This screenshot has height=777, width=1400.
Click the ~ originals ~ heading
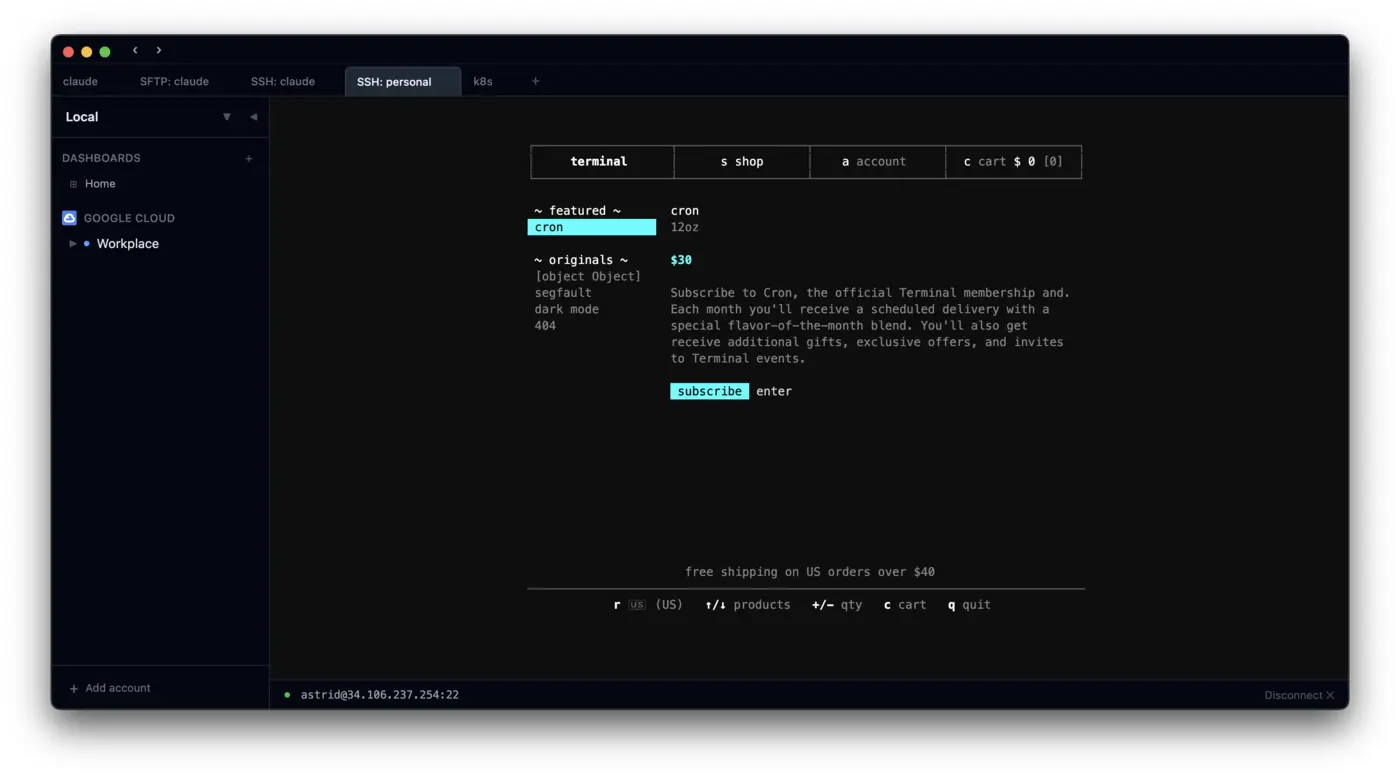581,260
